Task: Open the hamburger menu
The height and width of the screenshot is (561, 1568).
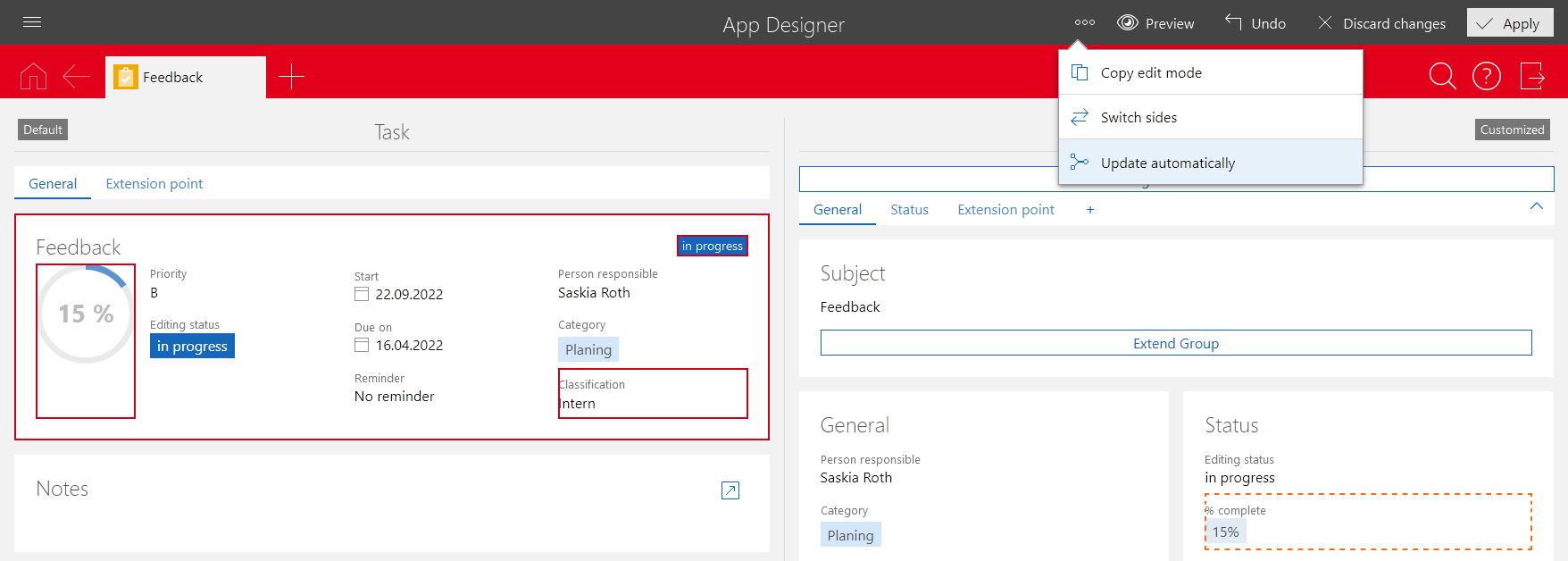Action: pos(32,22)
